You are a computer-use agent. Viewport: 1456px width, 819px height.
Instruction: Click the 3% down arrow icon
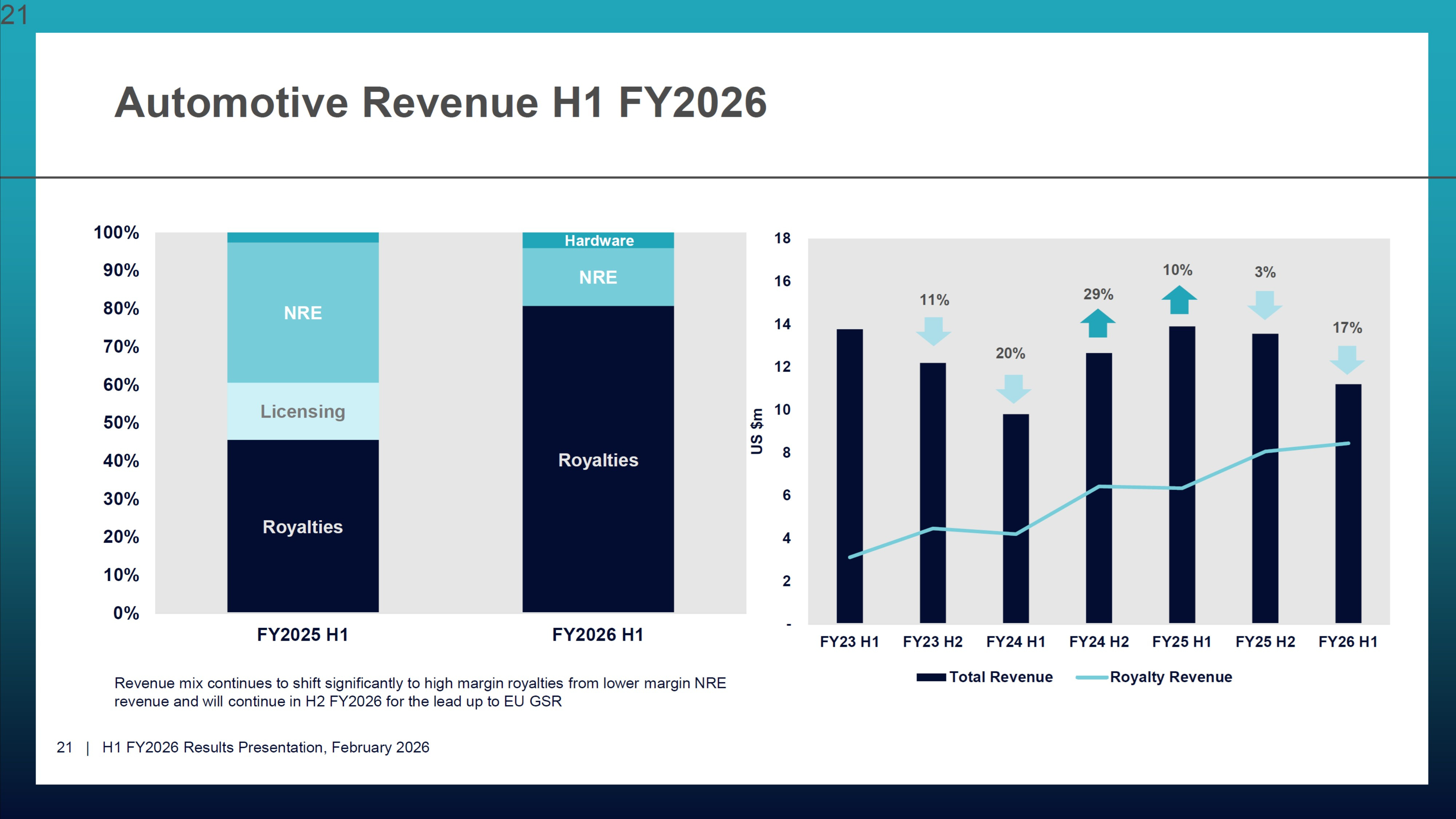(x=1265, y=305)
